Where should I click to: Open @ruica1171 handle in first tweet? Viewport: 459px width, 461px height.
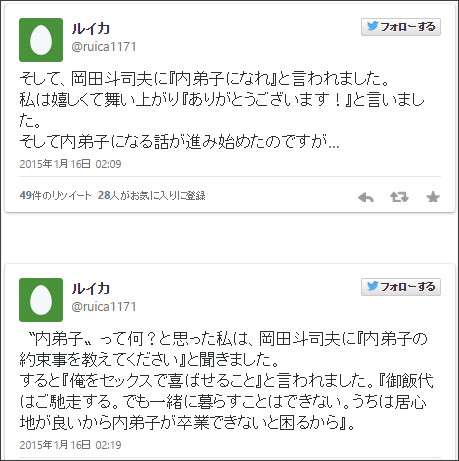click(x=104, y=46)
